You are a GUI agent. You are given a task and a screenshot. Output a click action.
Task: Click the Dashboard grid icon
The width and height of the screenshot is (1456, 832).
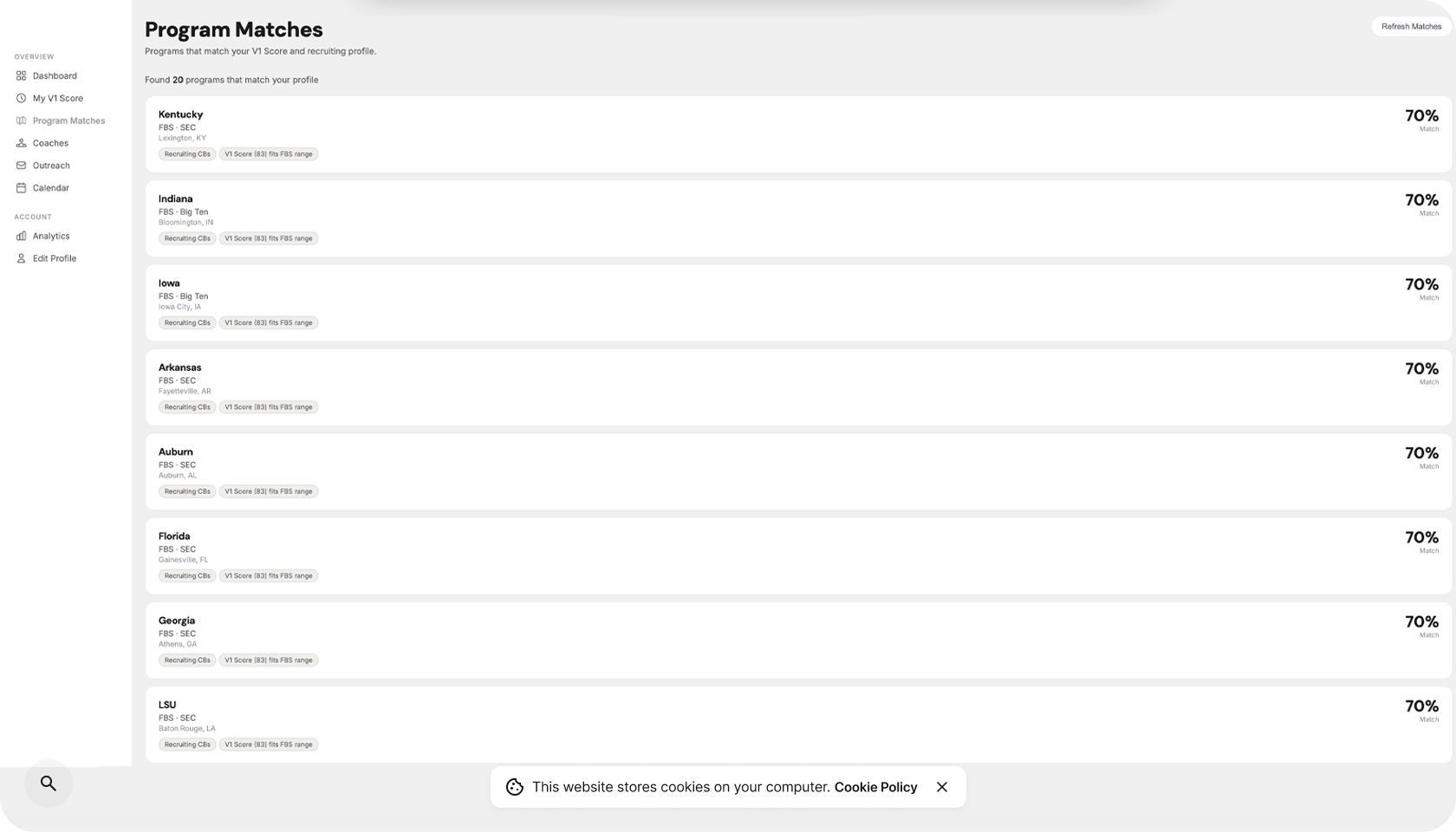point(21,76)
